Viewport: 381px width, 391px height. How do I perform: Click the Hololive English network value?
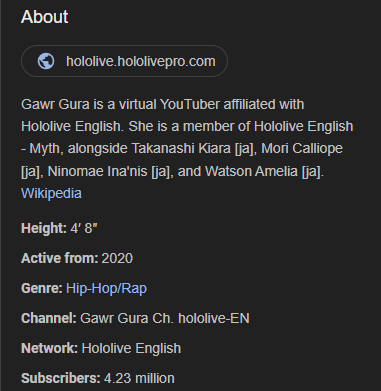(131, 348)
